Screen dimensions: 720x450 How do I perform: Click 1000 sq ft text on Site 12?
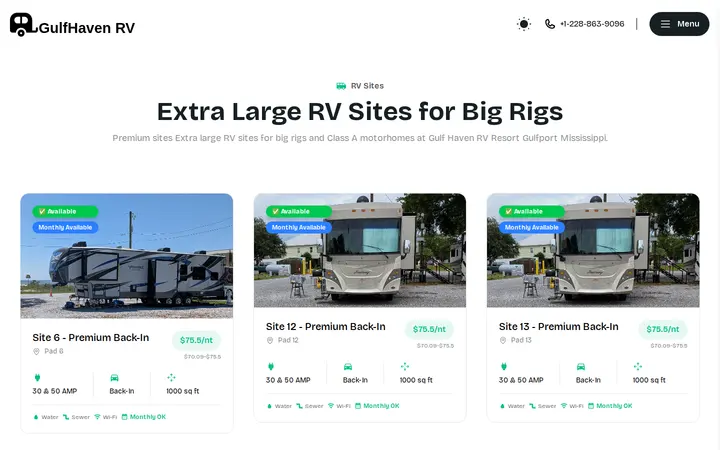click(416, 380)
